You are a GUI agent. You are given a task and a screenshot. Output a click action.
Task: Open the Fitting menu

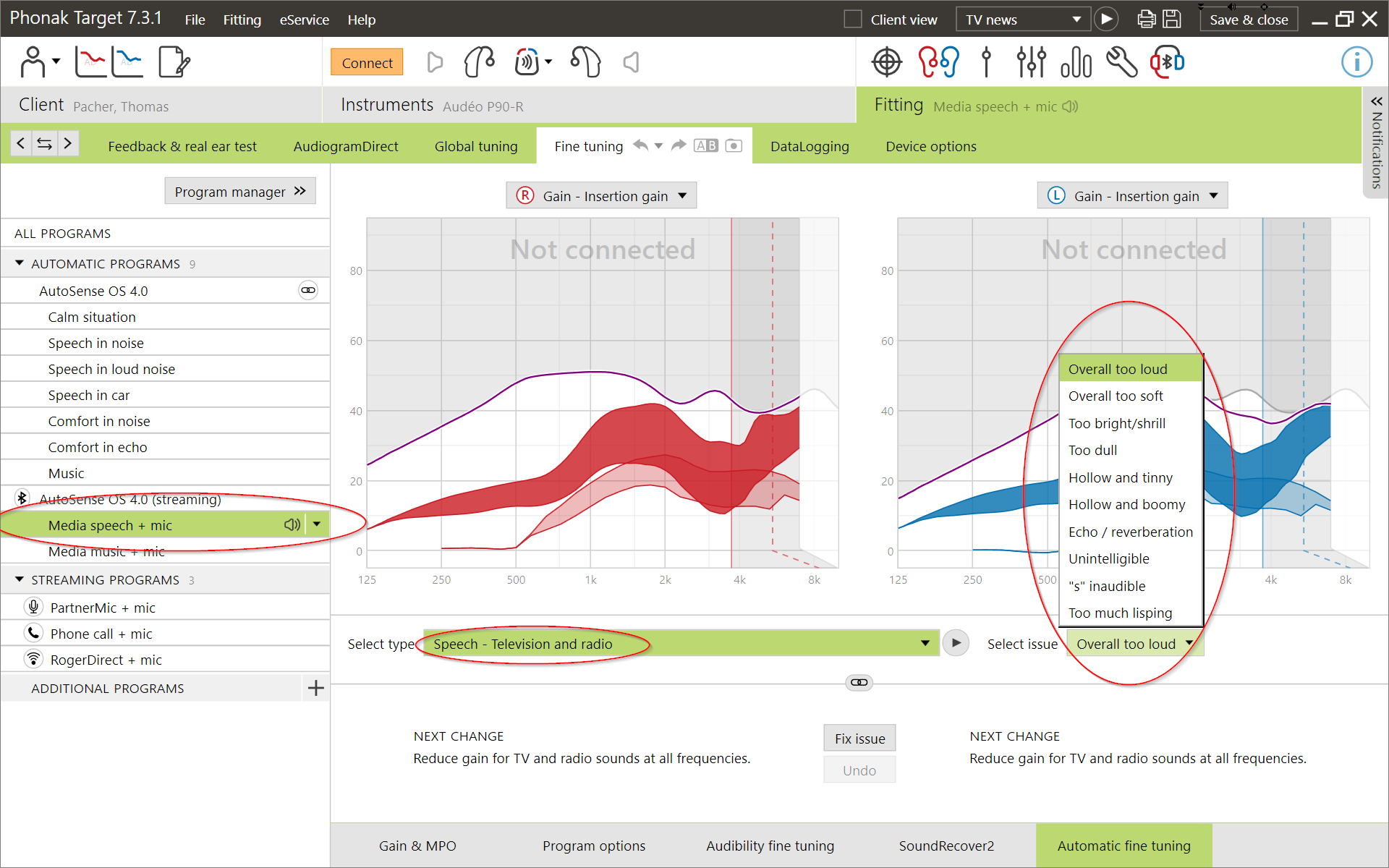click(x=242, y=20)
